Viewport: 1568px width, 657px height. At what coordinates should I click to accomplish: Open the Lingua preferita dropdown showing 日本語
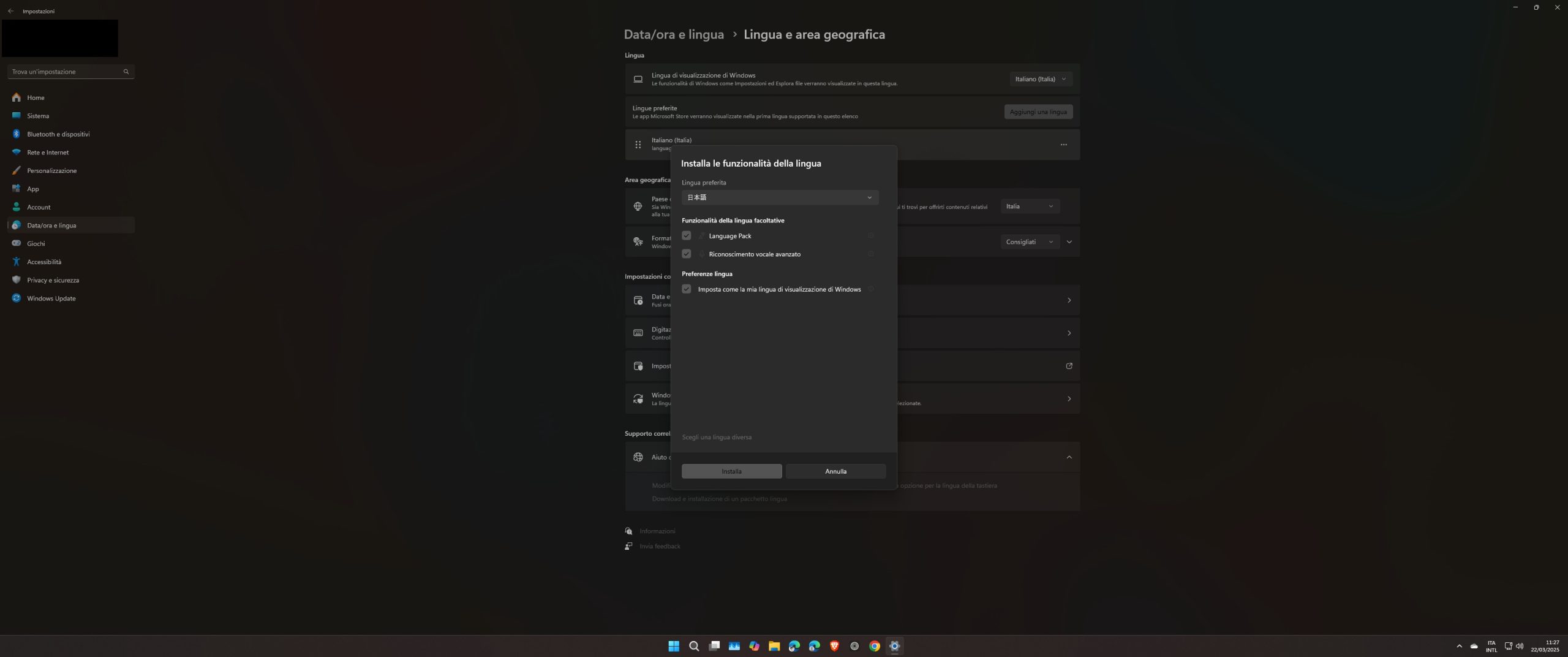[x=780, y=197]
